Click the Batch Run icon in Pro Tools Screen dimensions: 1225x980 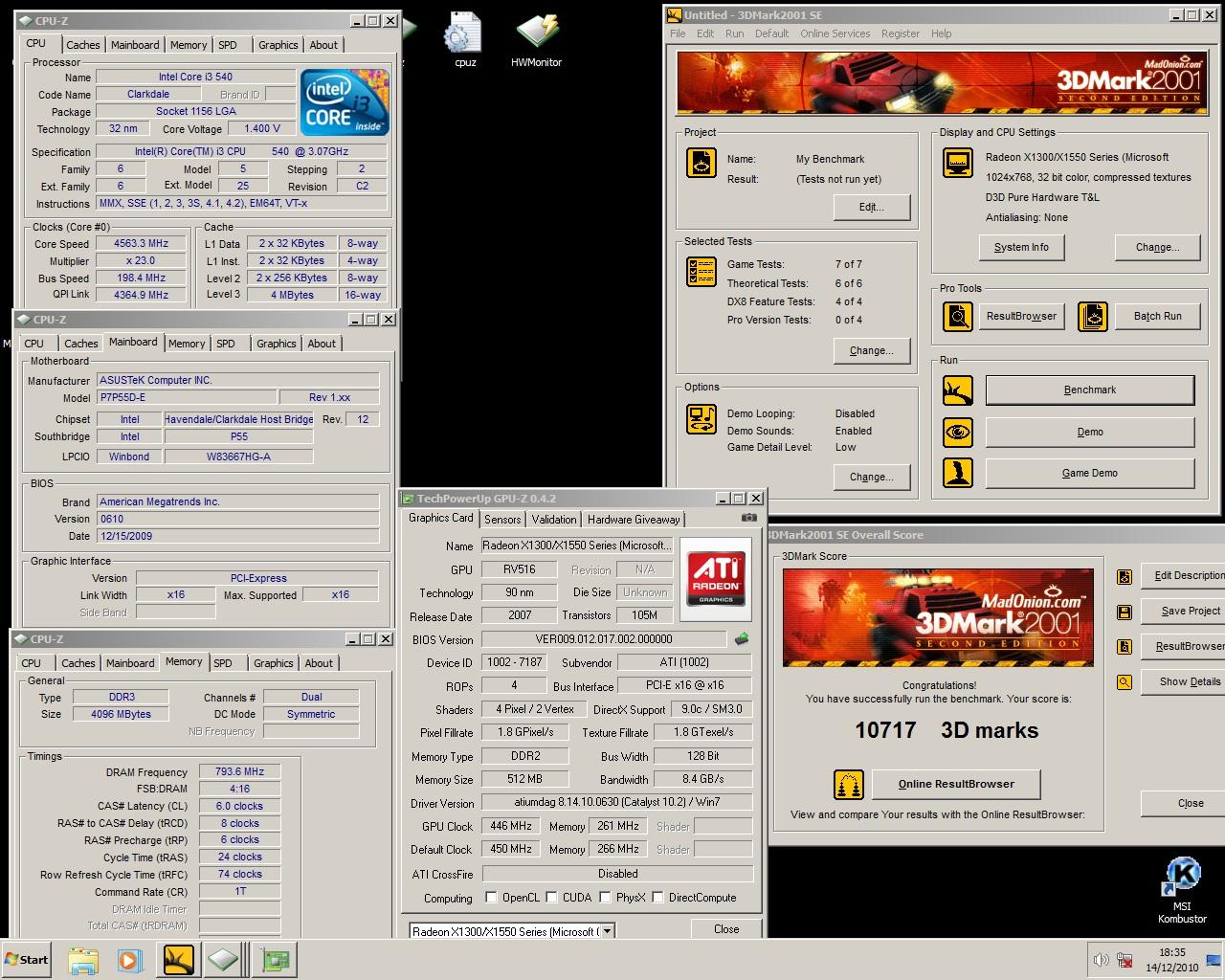(1093, 316)
